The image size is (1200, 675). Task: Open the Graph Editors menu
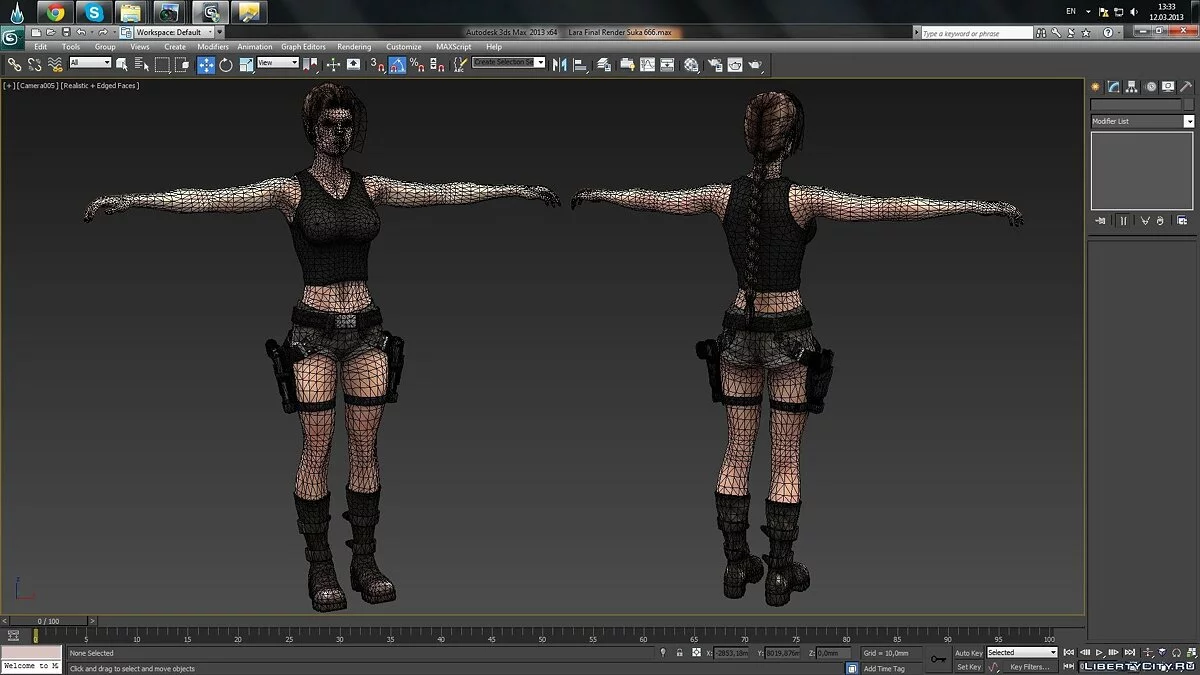[303, 47]
